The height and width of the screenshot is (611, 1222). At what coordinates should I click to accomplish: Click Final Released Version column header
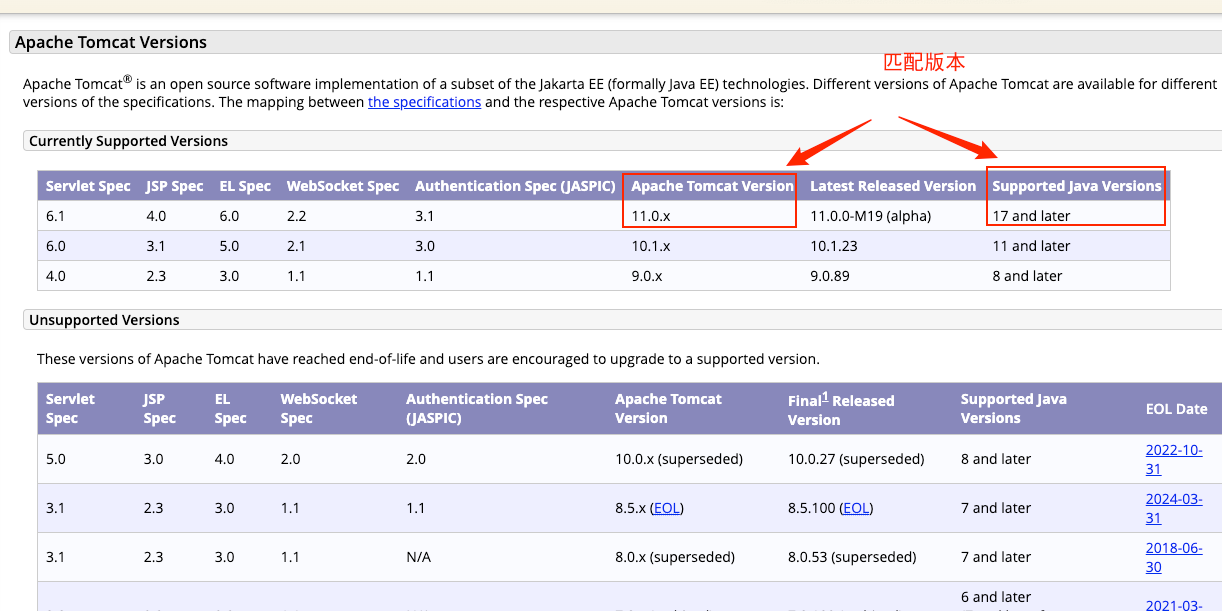click(x=841, y=409)
